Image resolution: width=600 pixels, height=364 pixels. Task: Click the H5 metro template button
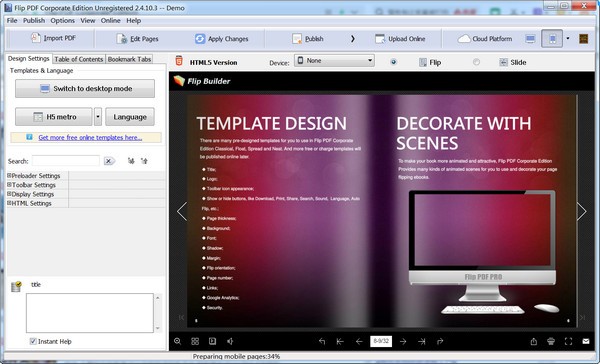[x=54, y=117]
